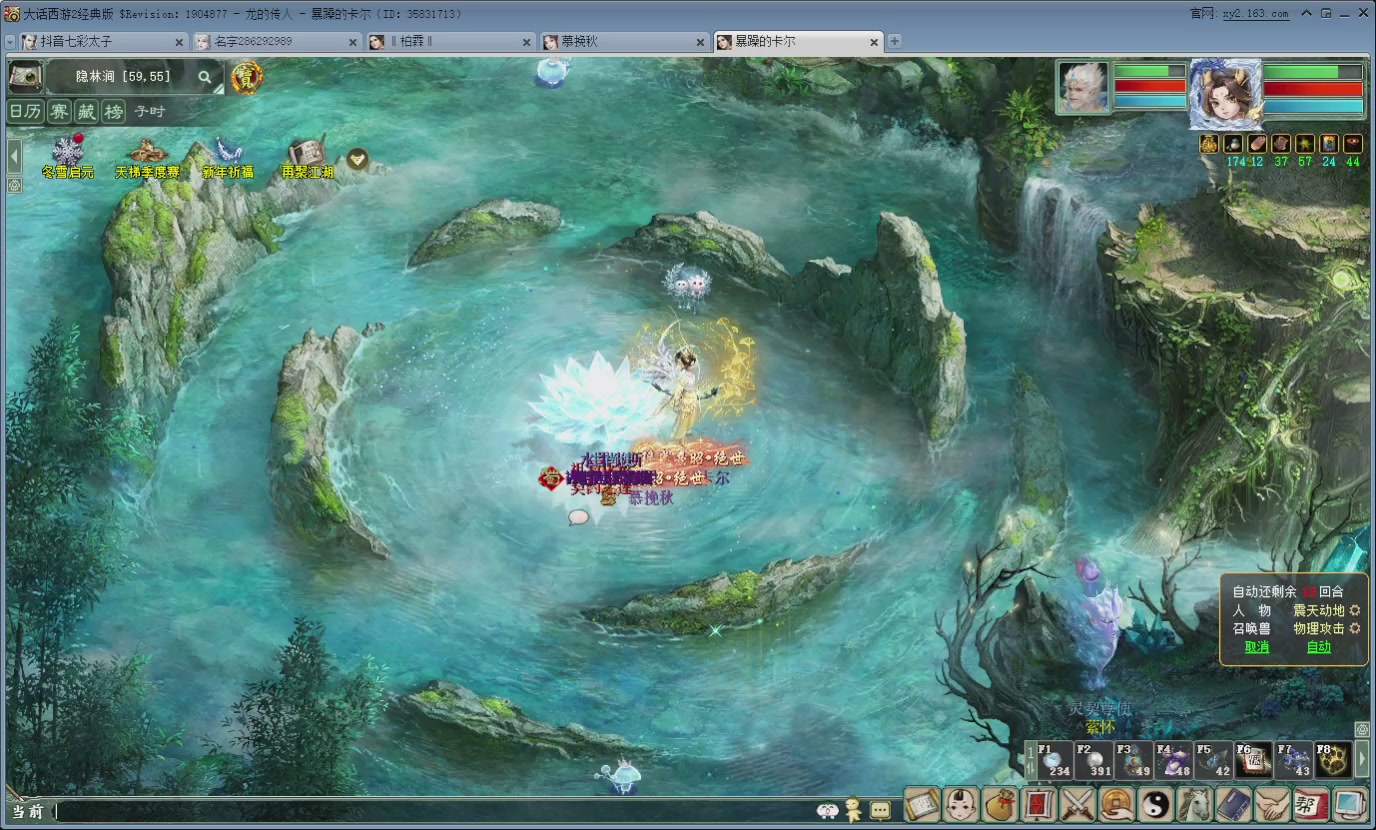
Task: Open the character face icon
Action: (961, 804)
